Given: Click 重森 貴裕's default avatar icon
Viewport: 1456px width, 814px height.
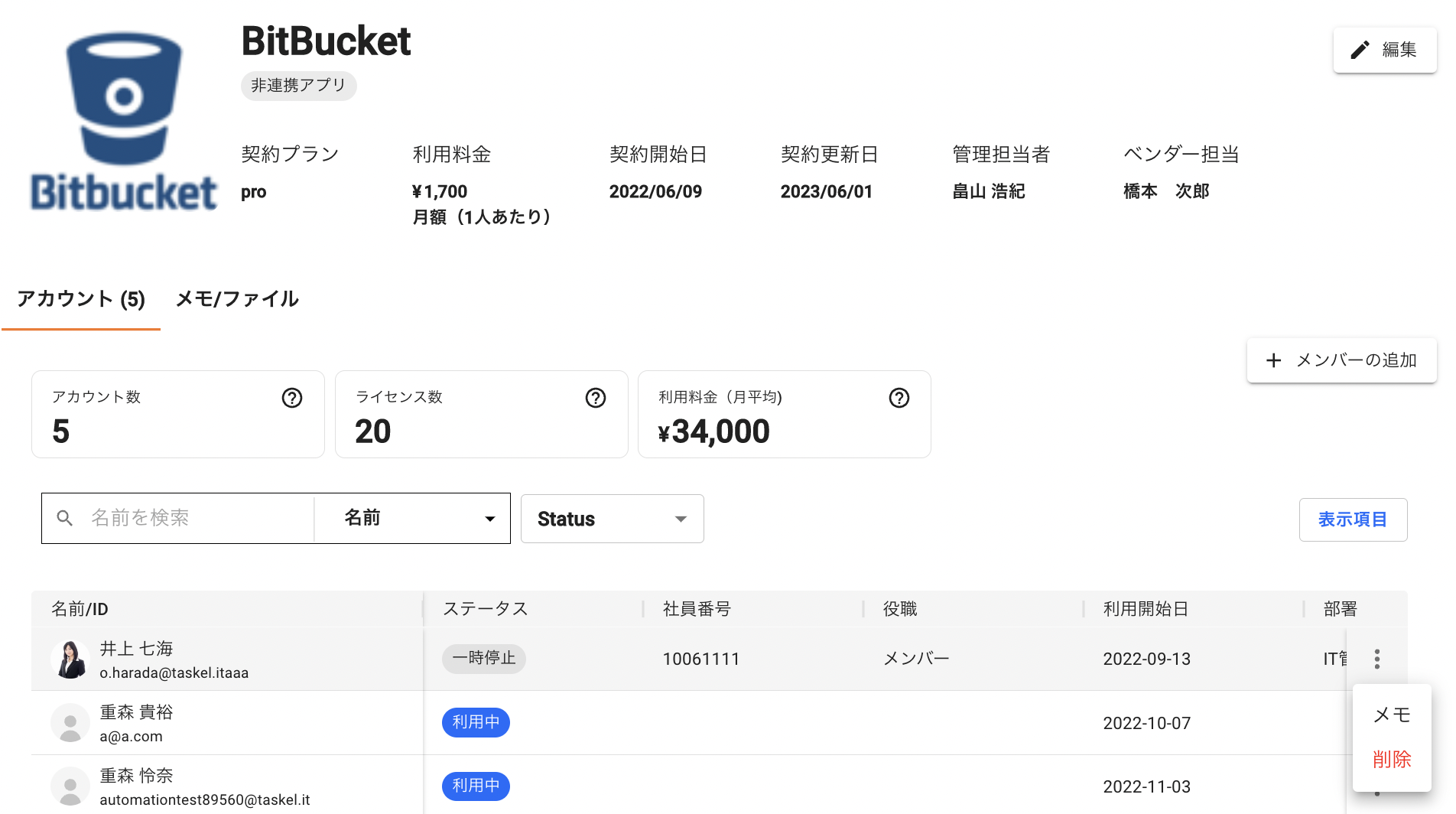Looking at the screenshot, I should 70,723.
